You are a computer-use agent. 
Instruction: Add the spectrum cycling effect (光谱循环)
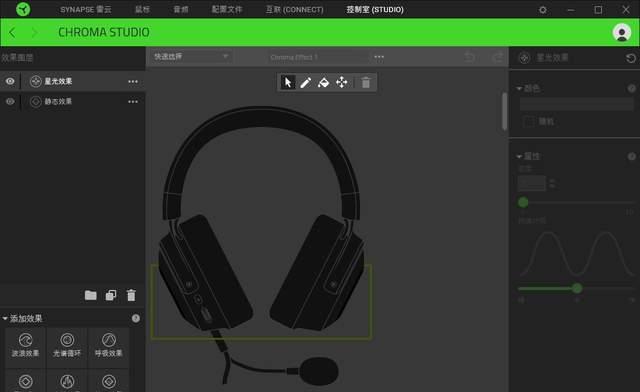click(67, 345)
